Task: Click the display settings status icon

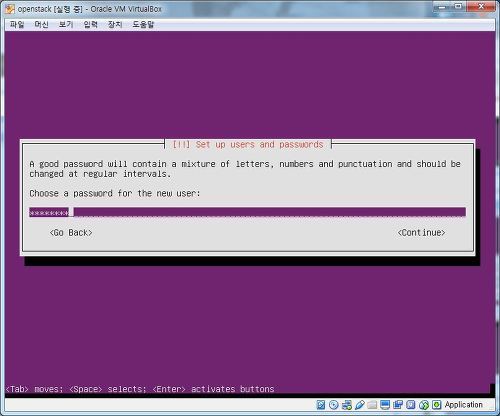Action: (x=385, y=405)
